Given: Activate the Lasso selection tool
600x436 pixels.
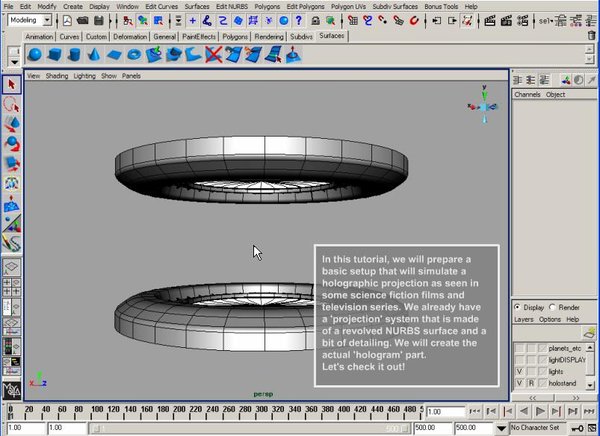Looking at the screenshot, I should (12, 104).
